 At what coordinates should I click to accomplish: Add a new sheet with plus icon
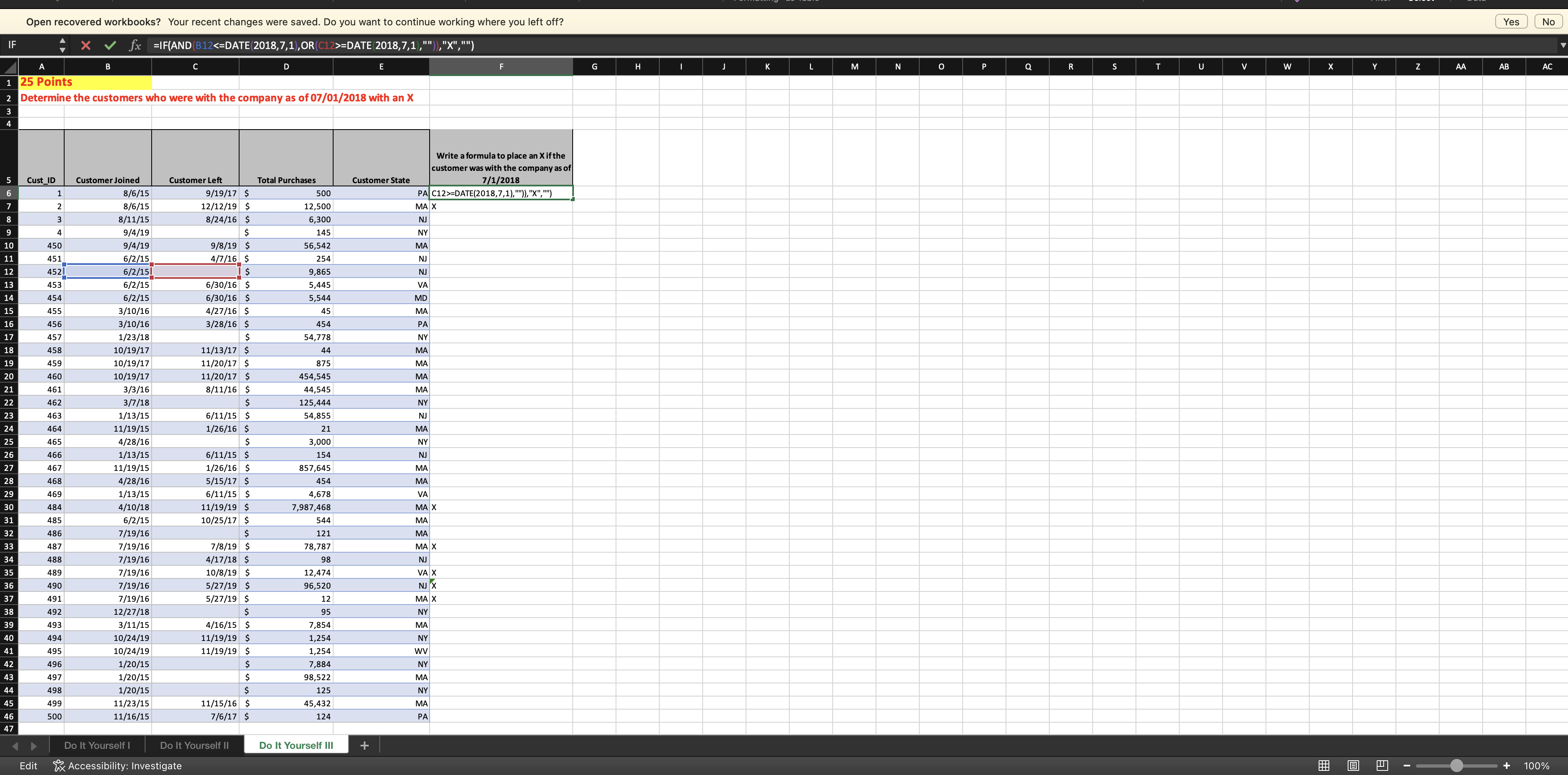point(365,746)
